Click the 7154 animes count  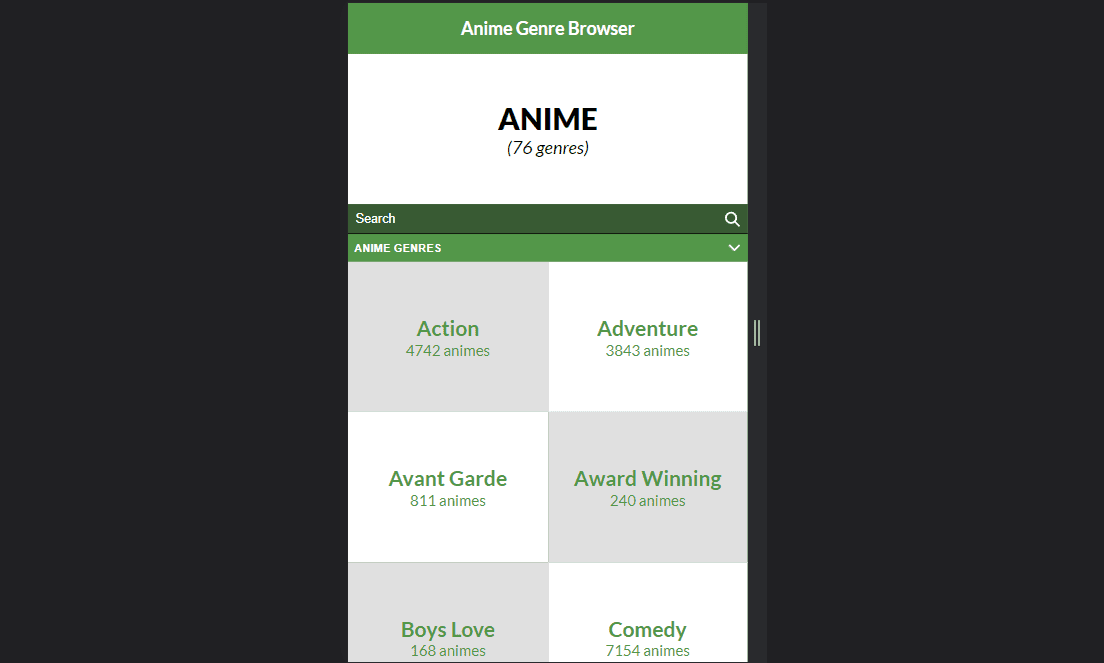pyautogui.click(x=647, y=651)
